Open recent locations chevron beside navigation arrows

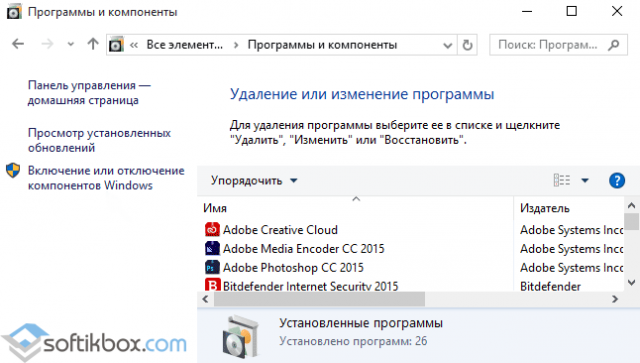(71, 44)
